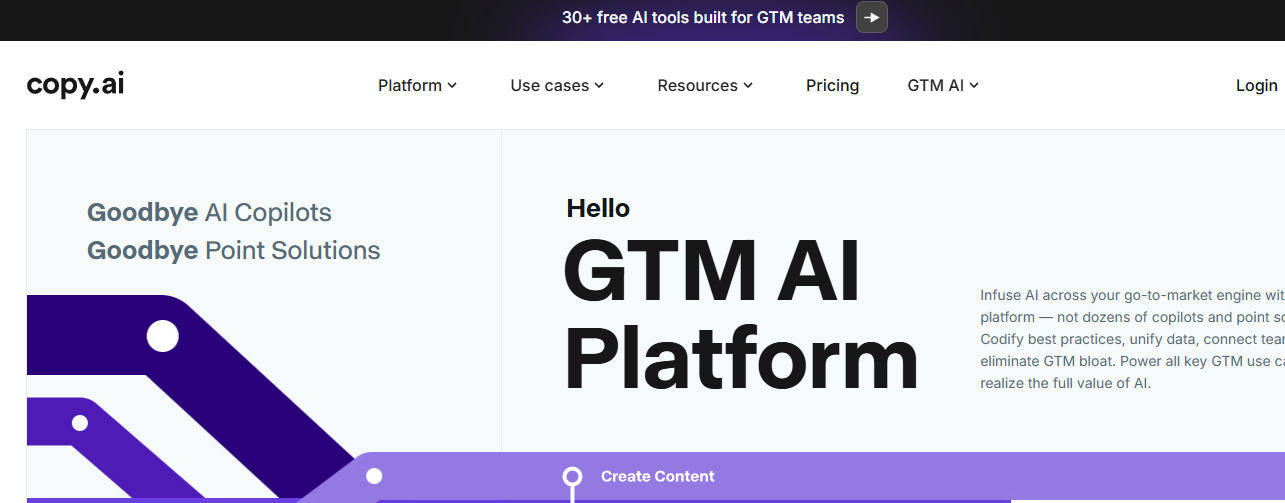
Task: Open the Pricing page
Action: (x=832, y=86)
